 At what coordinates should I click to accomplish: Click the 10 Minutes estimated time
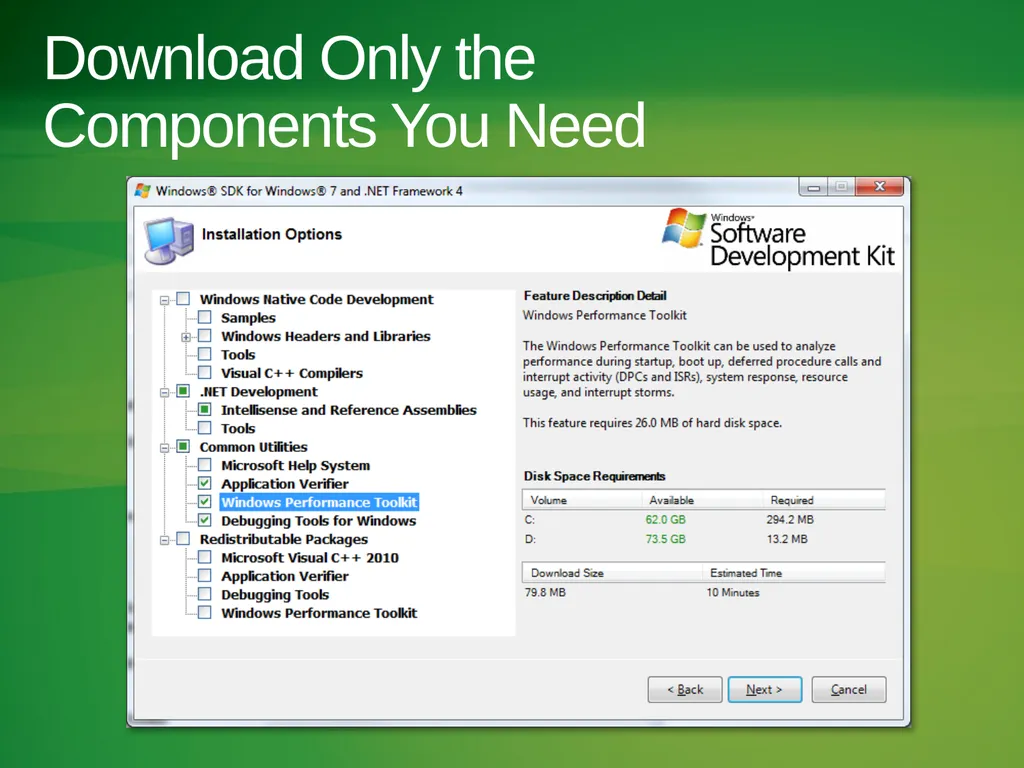click(x=733, y=593)
